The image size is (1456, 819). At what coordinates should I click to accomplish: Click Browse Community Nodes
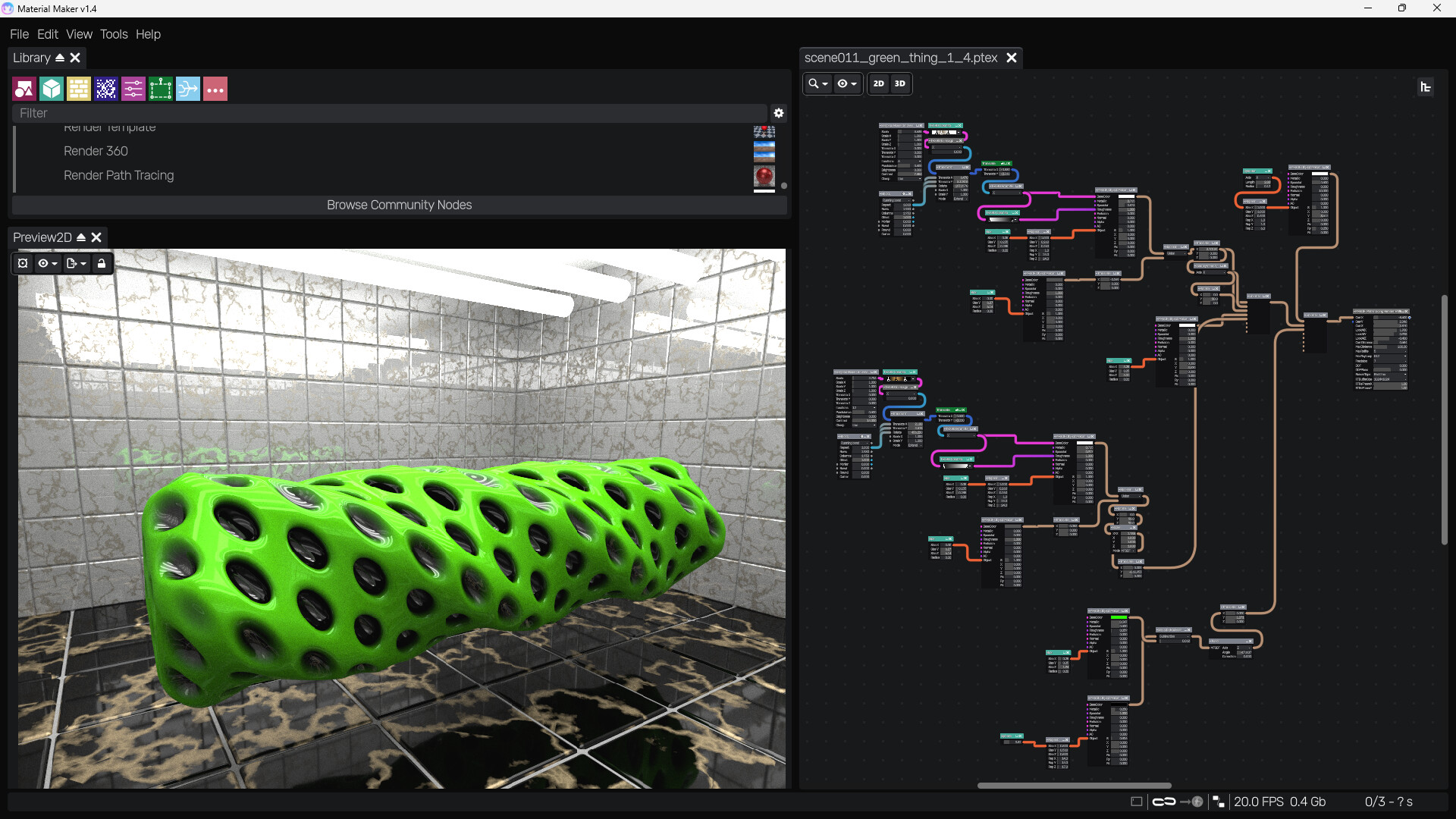point(399,205)
